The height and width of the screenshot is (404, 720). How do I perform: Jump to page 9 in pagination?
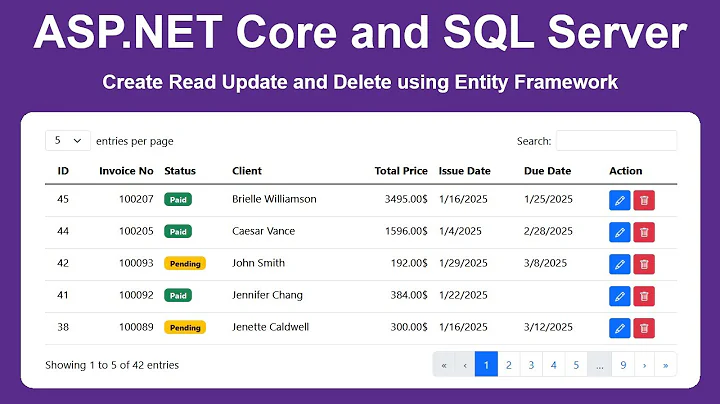(x=623, y=365)
